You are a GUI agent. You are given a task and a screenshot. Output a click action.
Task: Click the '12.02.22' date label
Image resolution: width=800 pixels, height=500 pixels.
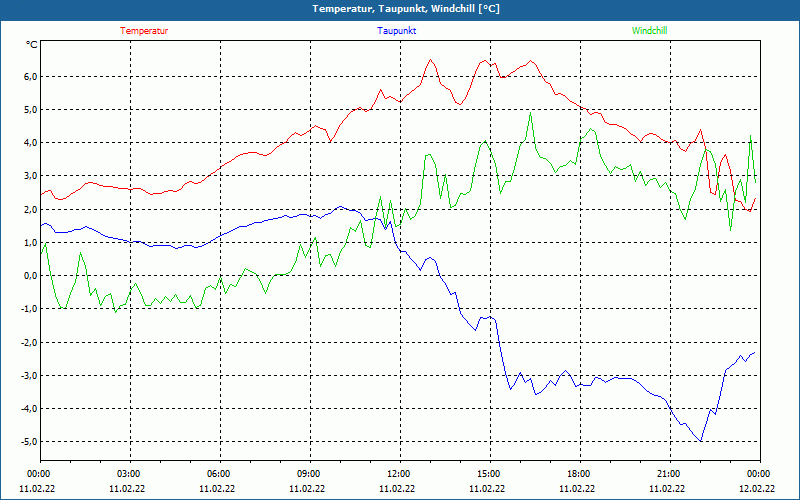coord(757,488)
